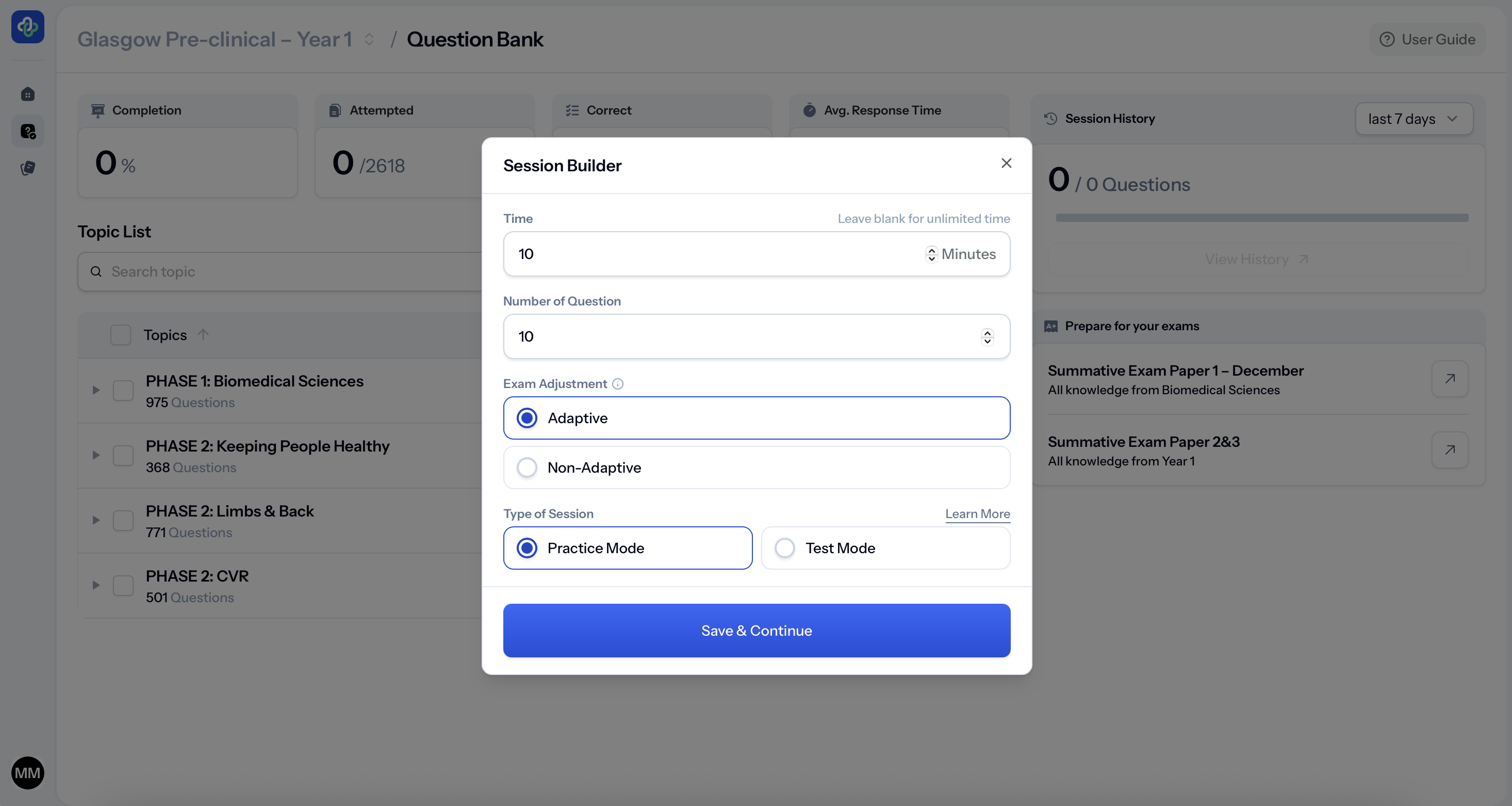Close the Session Builder dialog

point(1006,163)
